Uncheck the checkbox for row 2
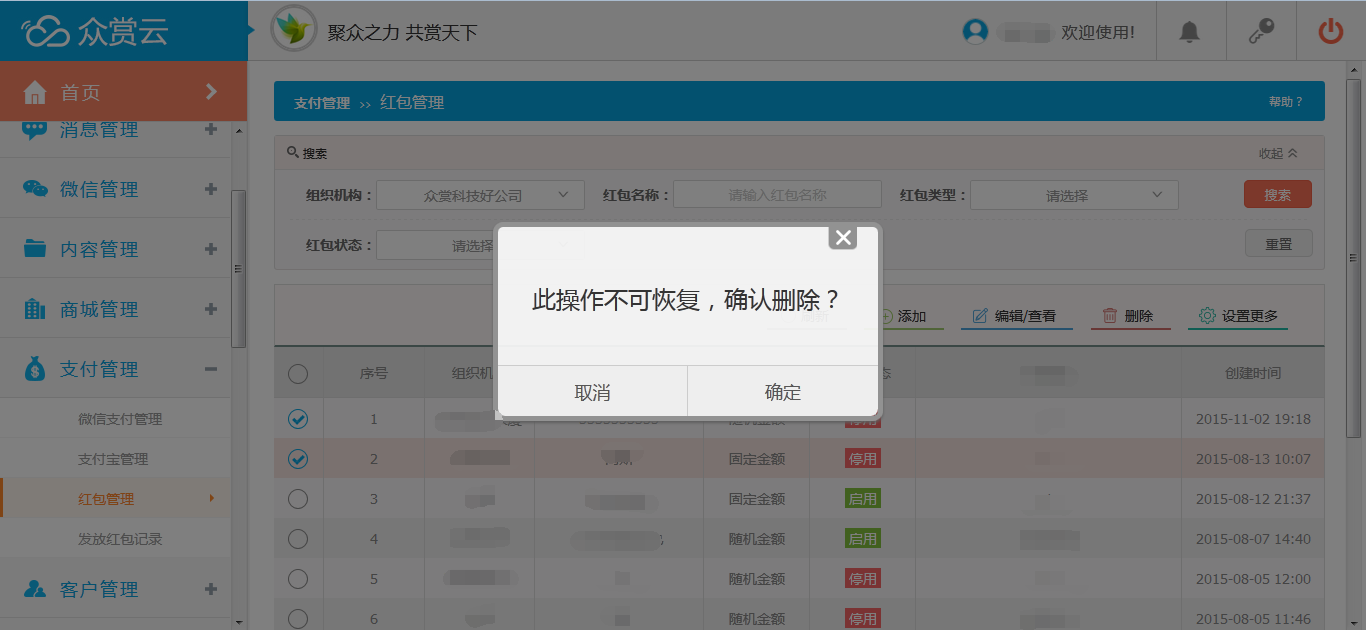The width and height of the screenshot is (1366, 630). (298, 459)
